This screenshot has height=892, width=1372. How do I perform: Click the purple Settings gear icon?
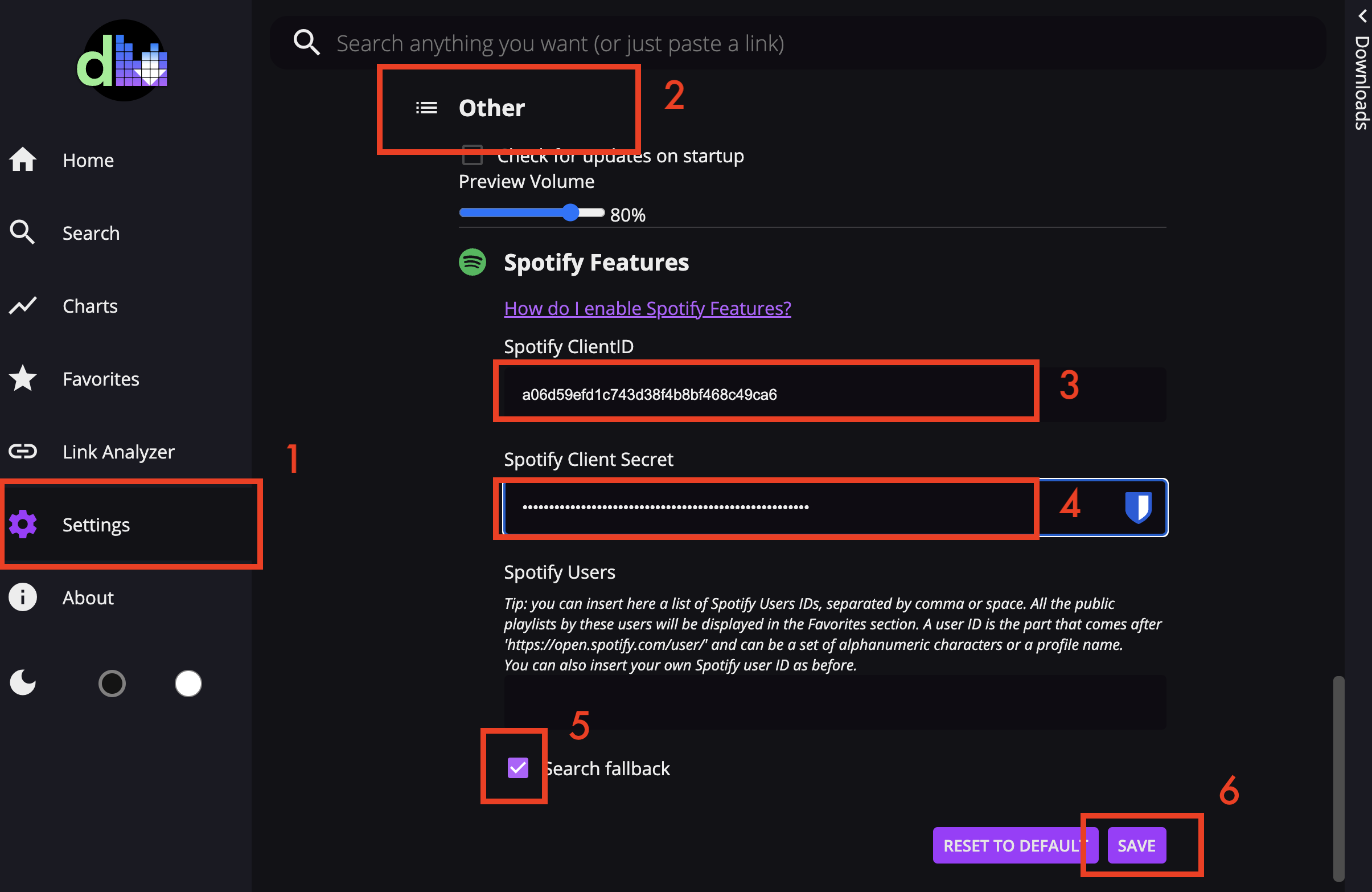click(x=23, y=524)
